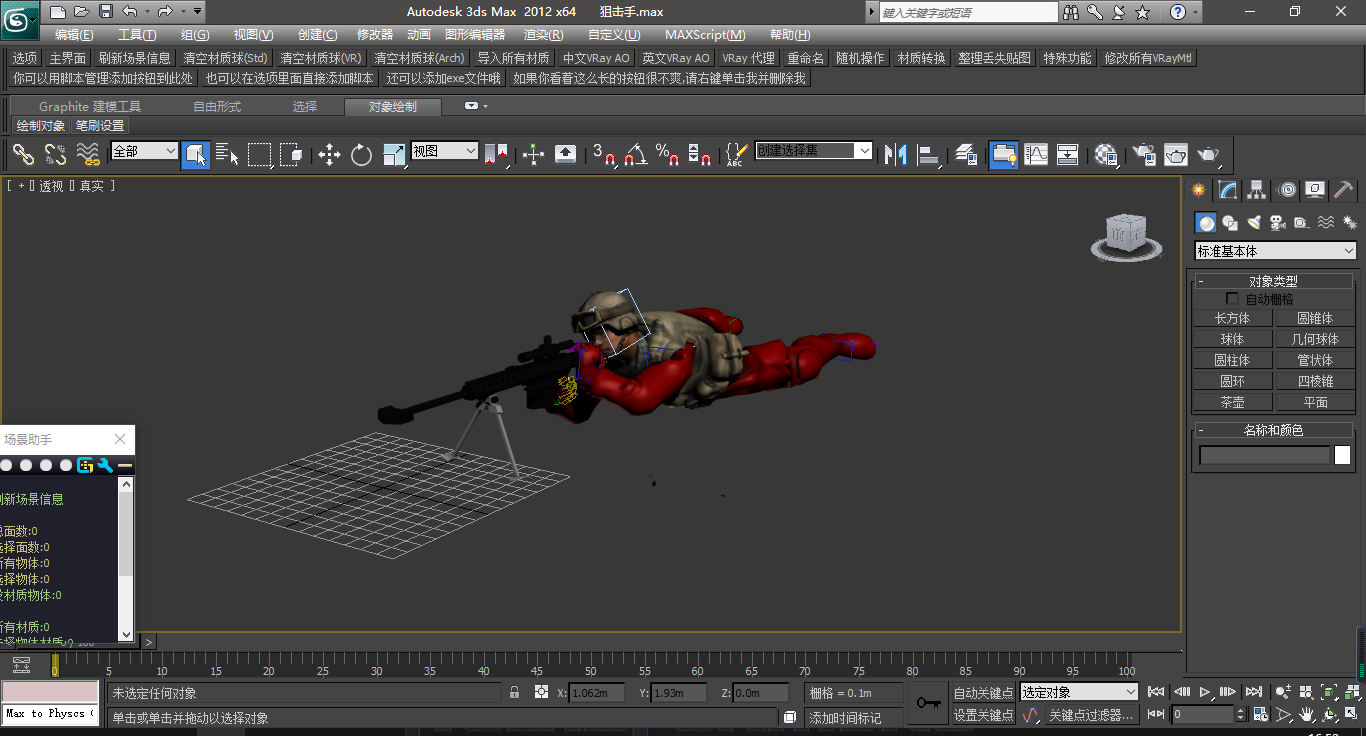Viewport: 1366px width, 736px height.
Task: Open the 选定对象 key filter dropdown
Action: pos(1079,692)
